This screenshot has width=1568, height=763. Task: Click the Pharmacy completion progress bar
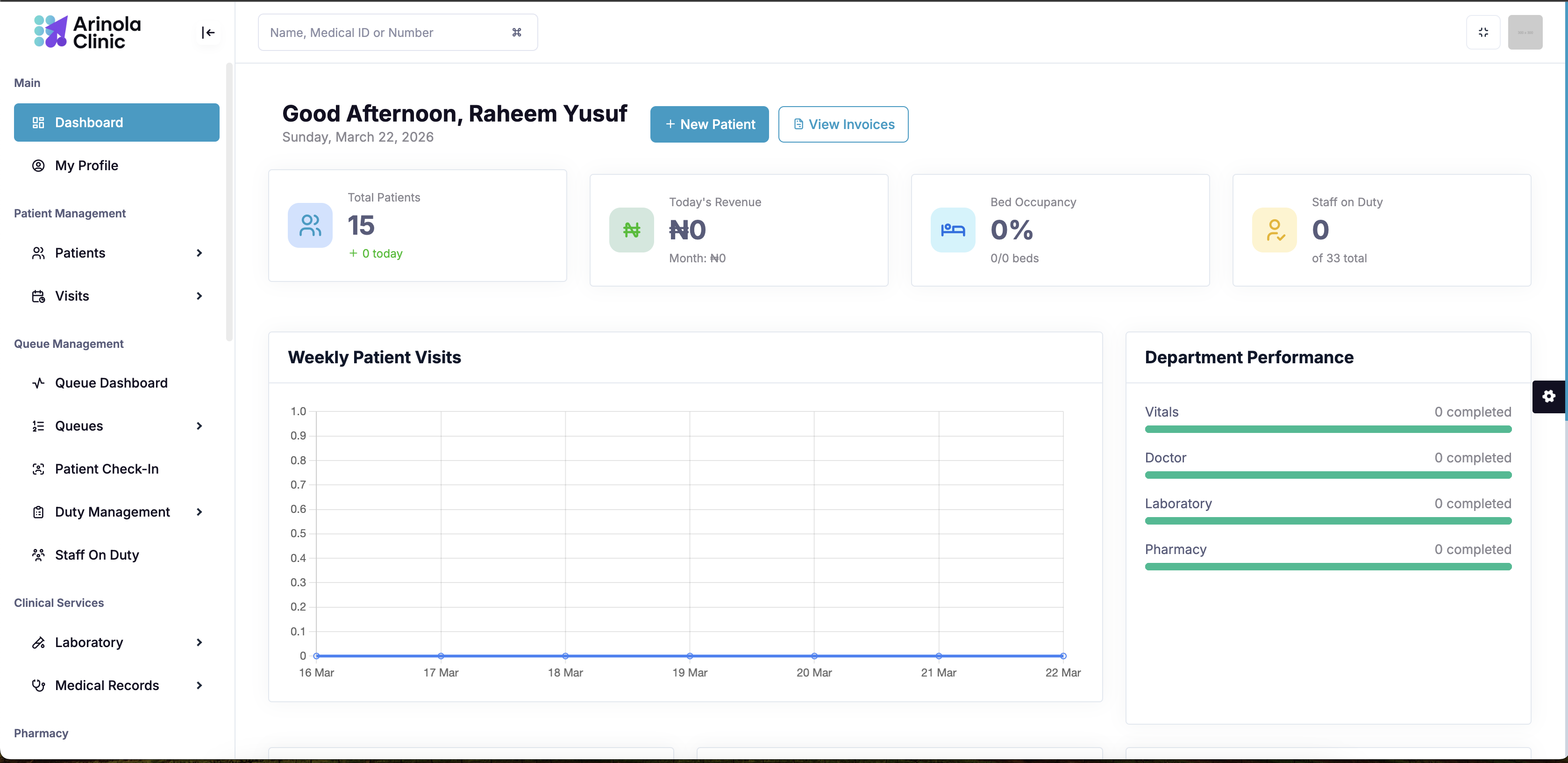click(1327, 567)
